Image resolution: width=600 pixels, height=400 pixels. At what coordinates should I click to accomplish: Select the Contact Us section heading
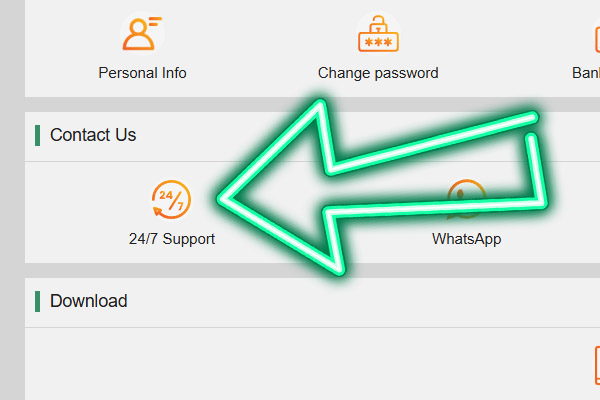[93, 135]
